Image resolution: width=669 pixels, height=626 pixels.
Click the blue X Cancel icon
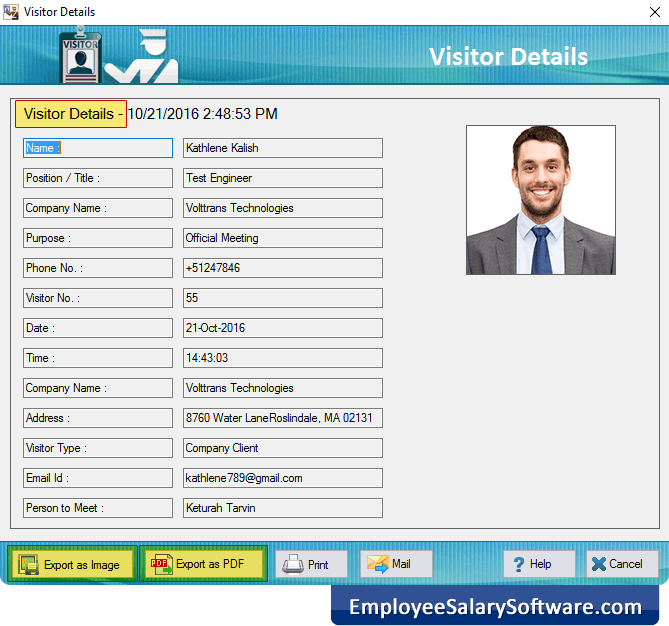[x=599, y=564]
